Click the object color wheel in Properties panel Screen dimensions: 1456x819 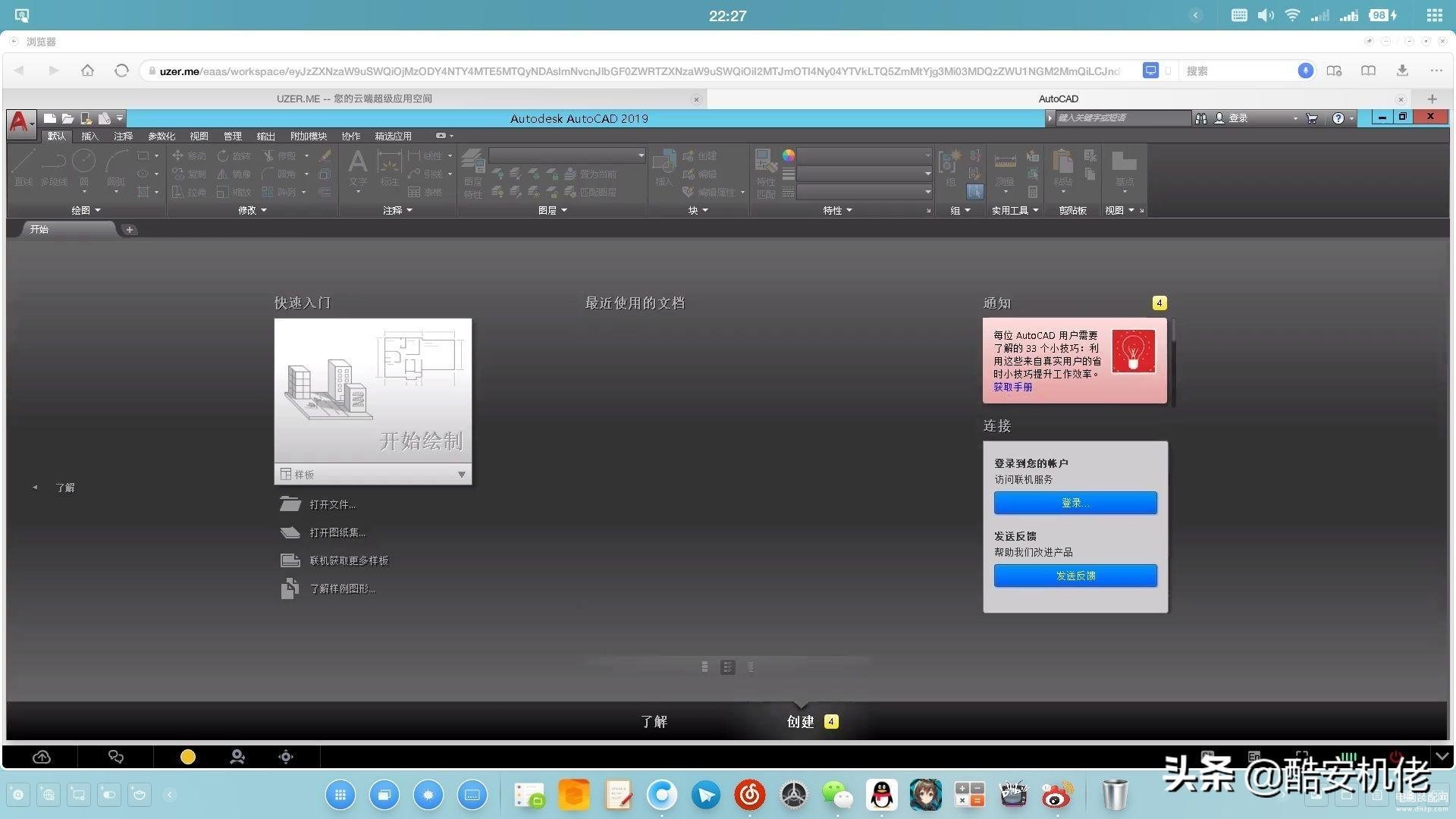[x=789, y=155]
